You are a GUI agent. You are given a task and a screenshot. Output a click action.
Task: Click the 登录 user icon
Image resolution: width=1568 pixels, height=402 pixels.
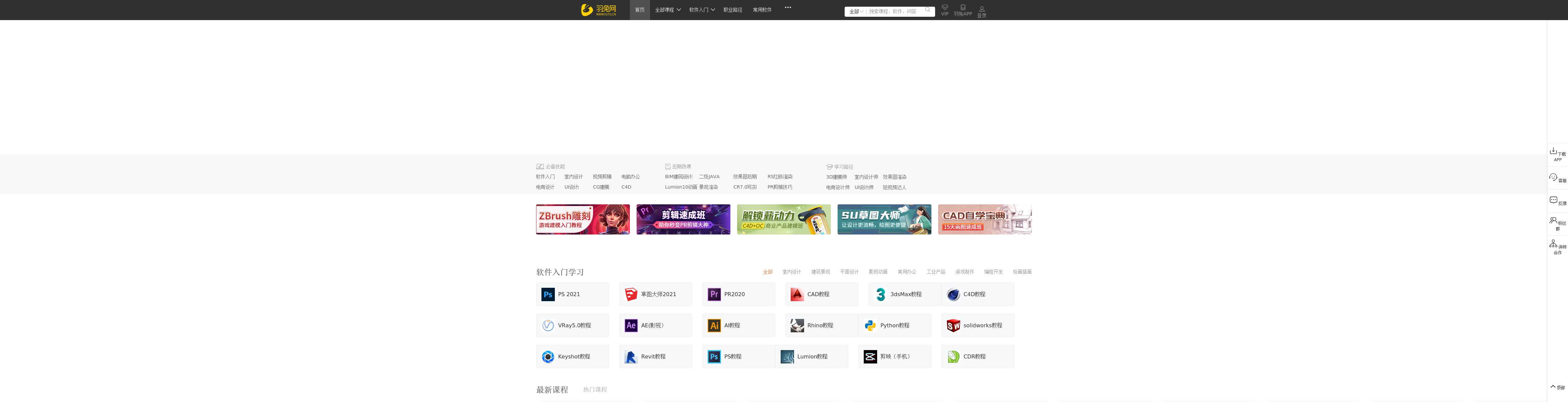(x=981, y=11)
